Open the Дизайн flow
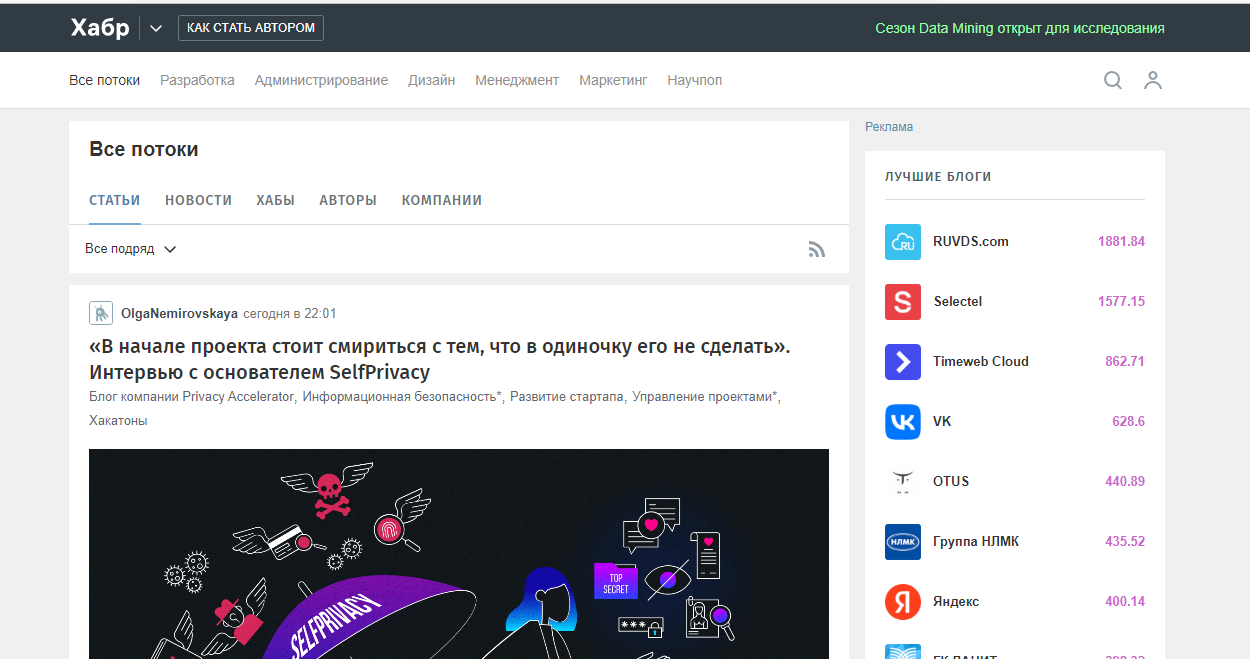 tap(431, 80)
